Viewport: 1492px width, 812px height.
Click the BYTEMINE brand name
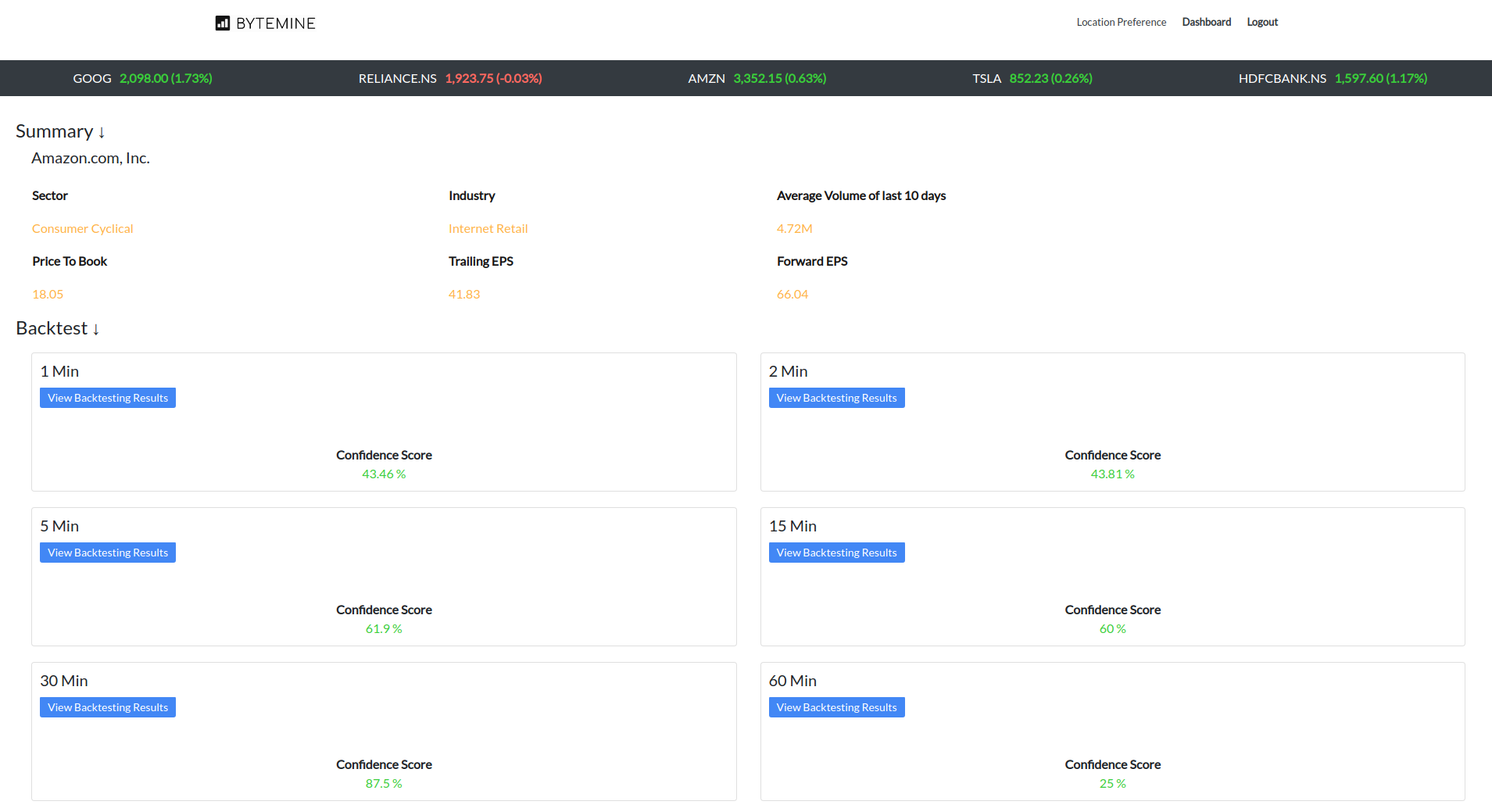pyautogui.click(x=276, y=23)
